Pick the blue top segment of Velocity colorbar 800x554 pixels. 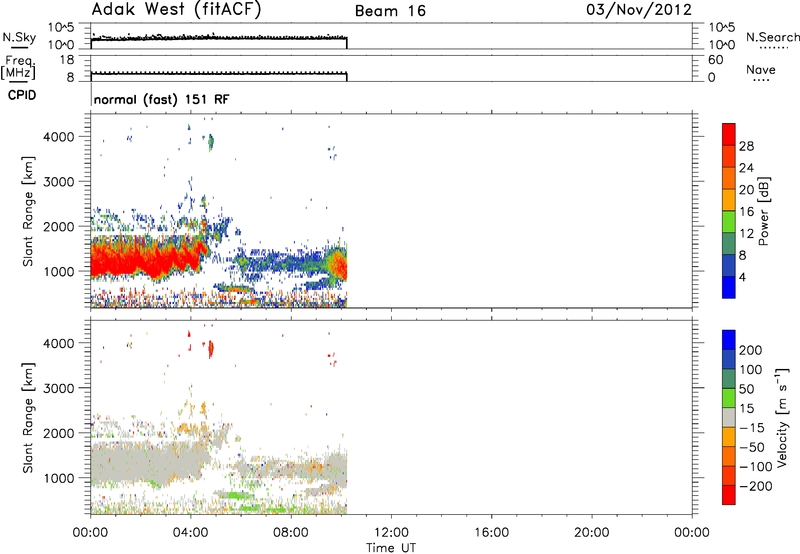pyautogui.click(x=729, y=340)
